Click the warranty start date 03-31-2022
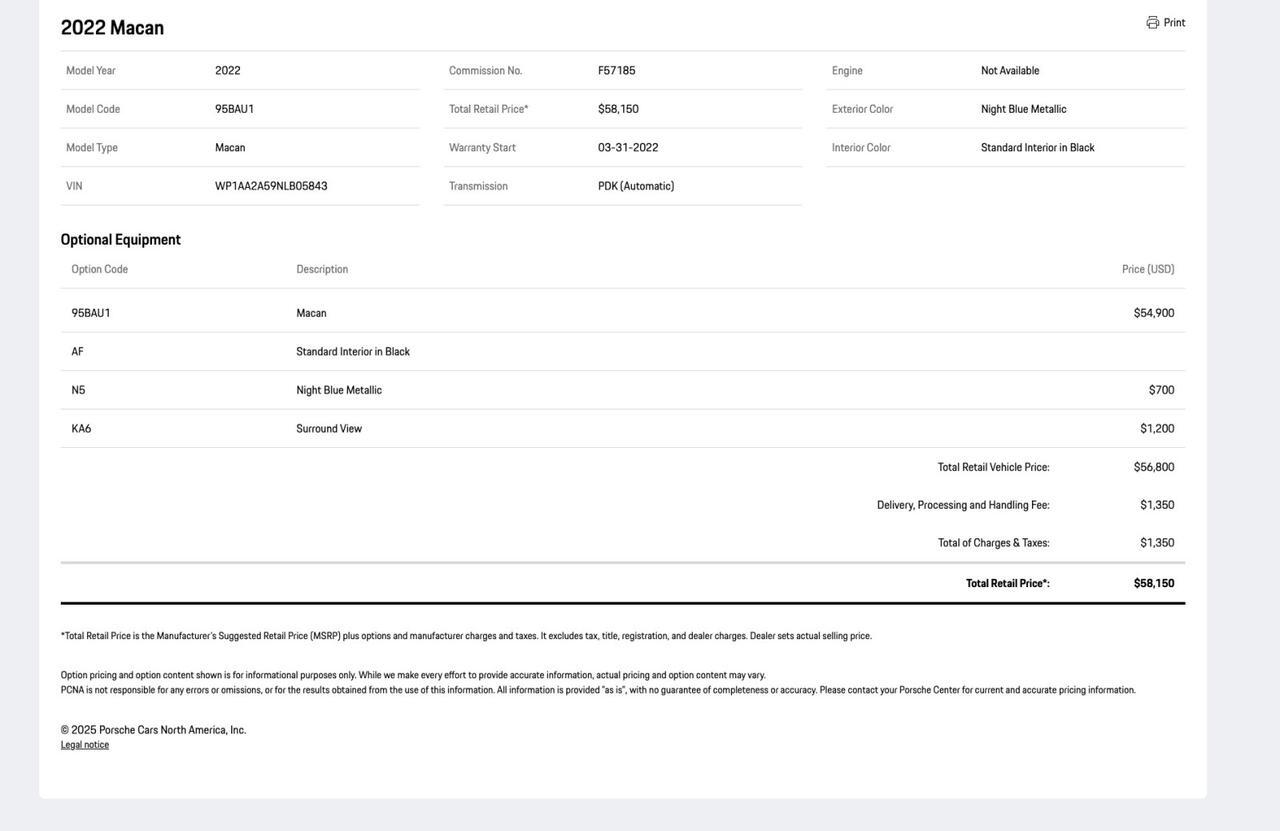Viewport: 1280px width, 831px height. point(628,148)
